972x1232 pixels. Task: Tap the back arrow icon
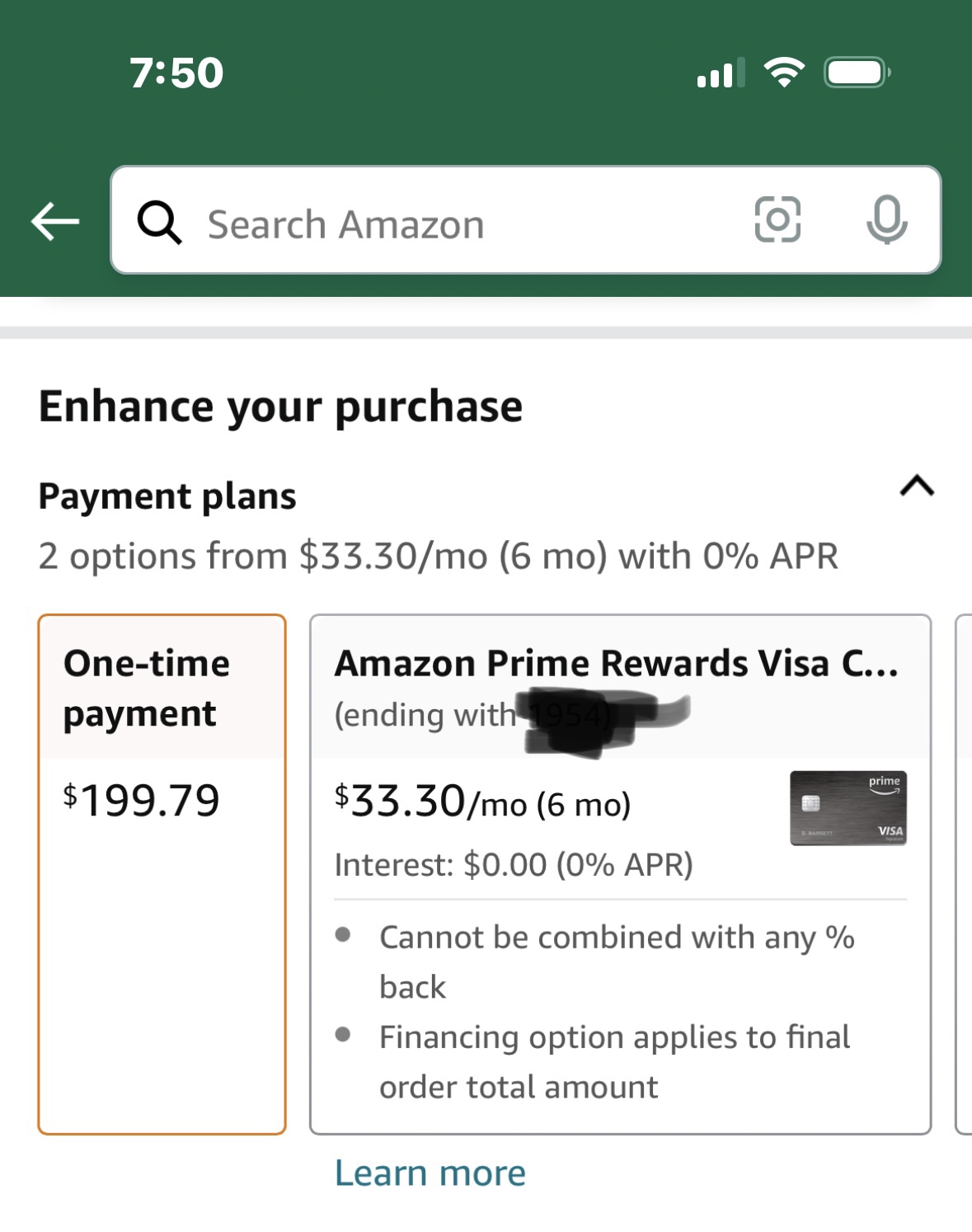55,222
